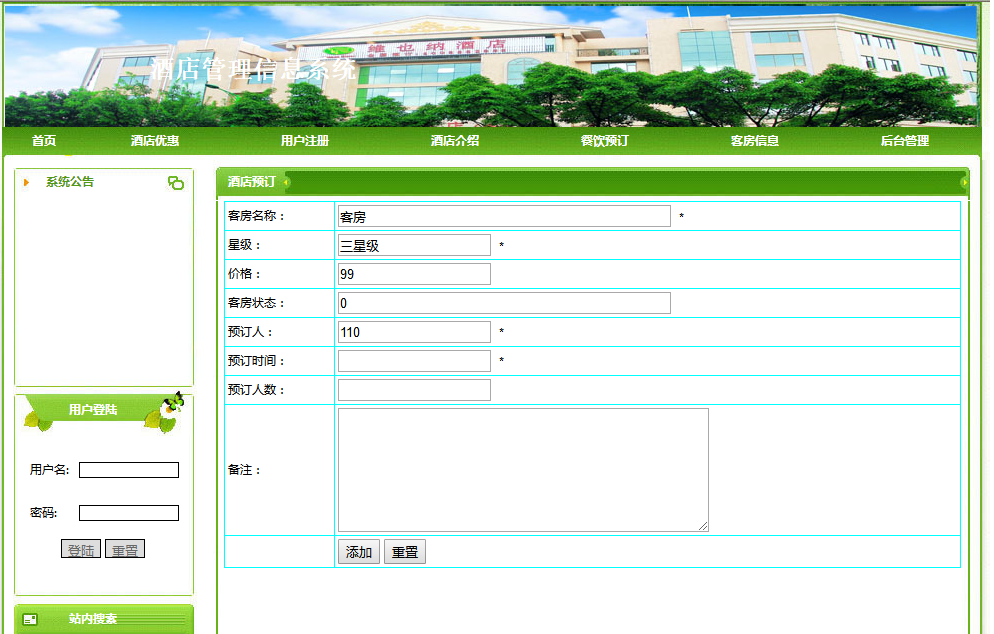The image size is (994, 634).
Task: Click inside the 备注 text area
Action: 523,470
